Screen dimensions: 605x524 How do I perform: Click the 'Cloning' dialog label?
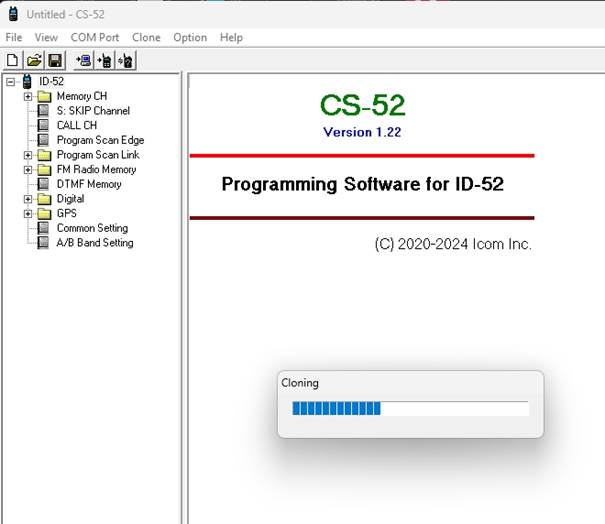point(300,383)
